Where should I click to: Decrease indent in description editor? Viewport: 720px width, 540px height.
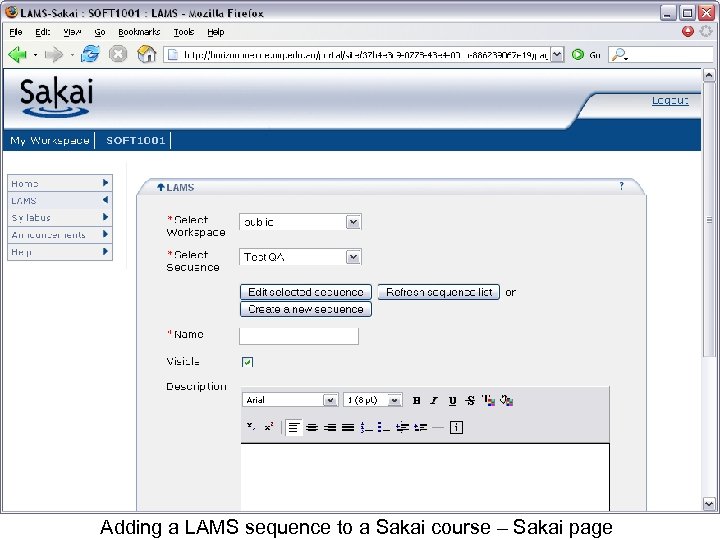tap(402, 428)
